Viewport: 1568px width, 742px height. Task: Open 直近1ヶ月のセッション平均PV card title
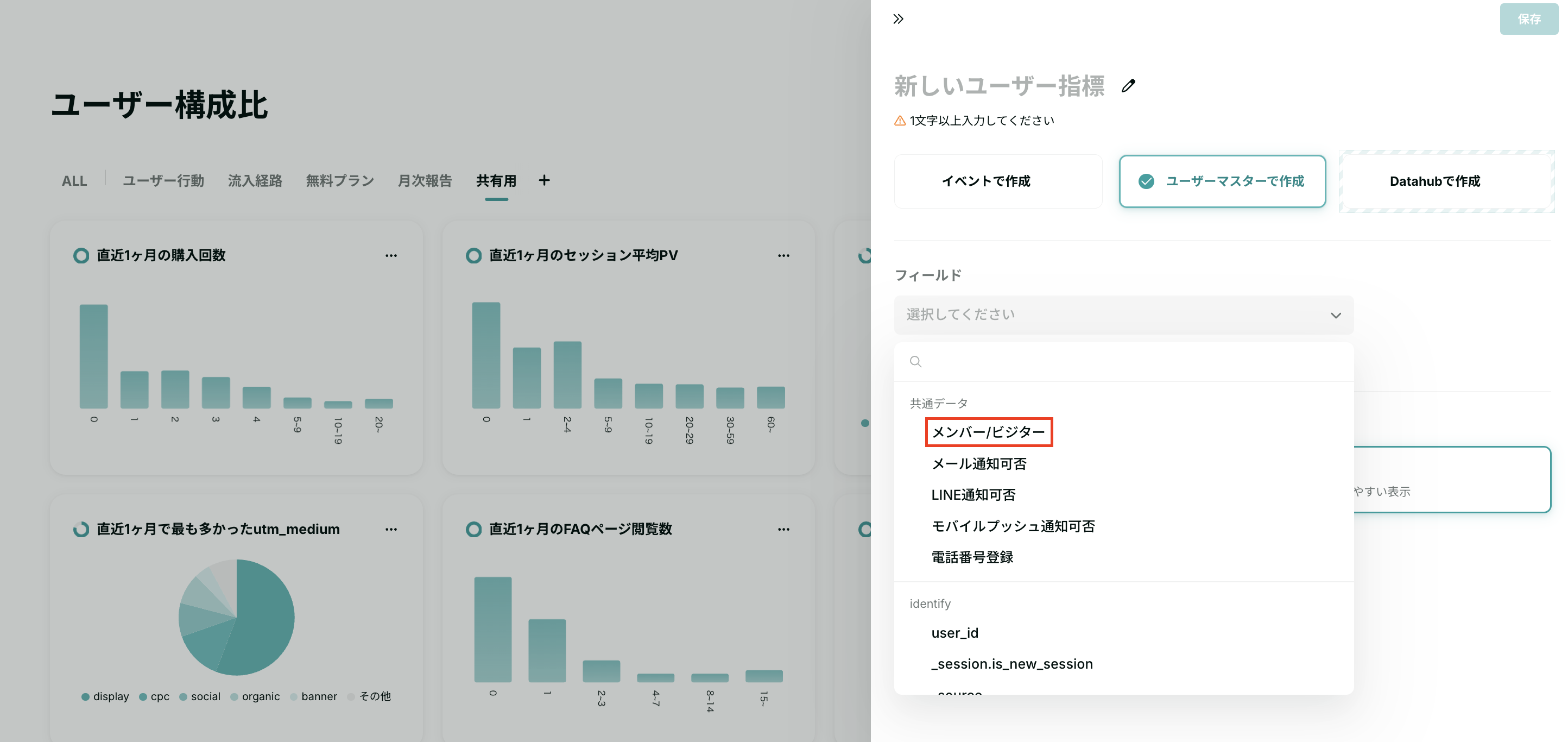(x=583, y=256)
